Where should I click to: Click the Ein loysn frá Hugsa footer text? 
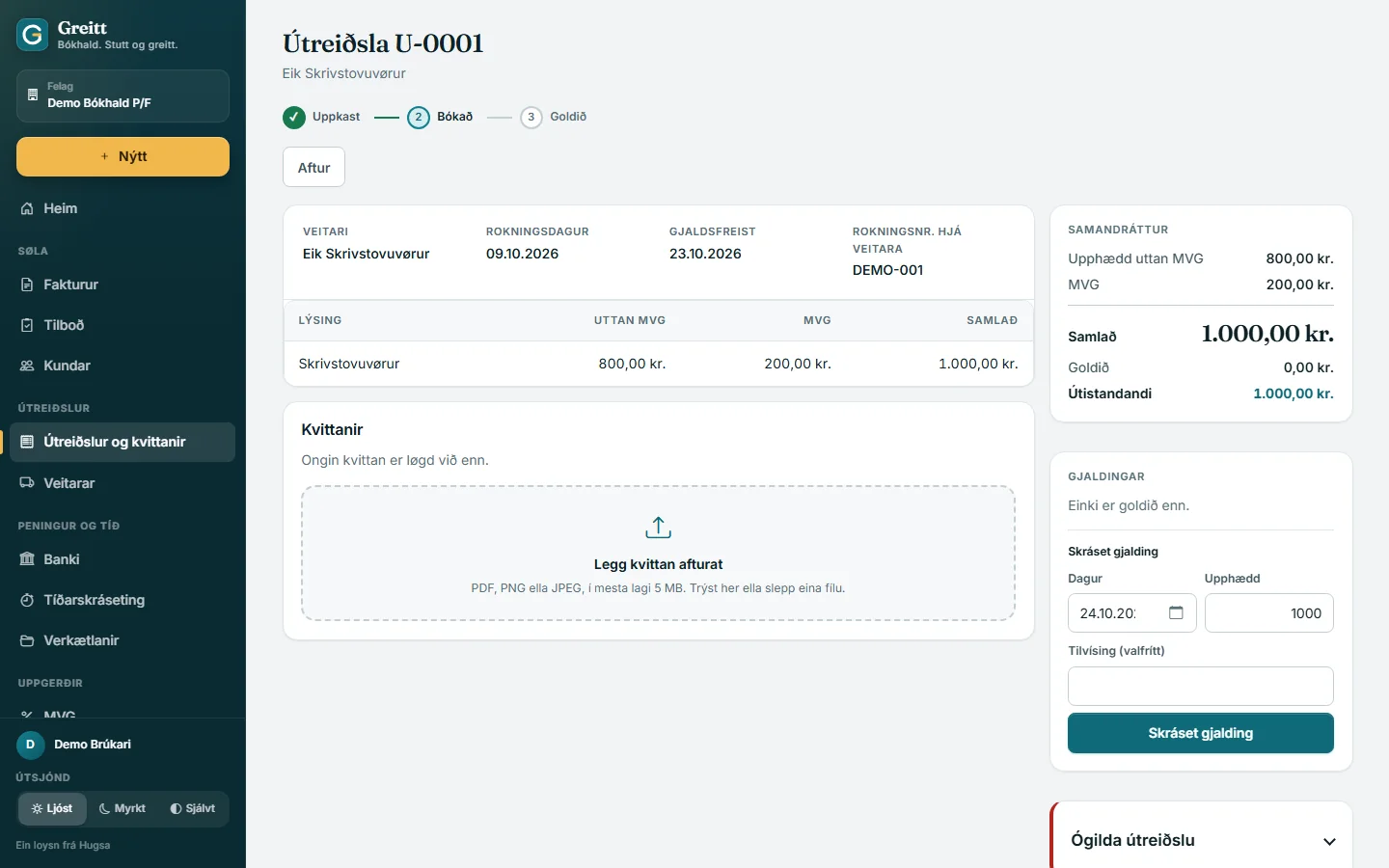[63, 845]
